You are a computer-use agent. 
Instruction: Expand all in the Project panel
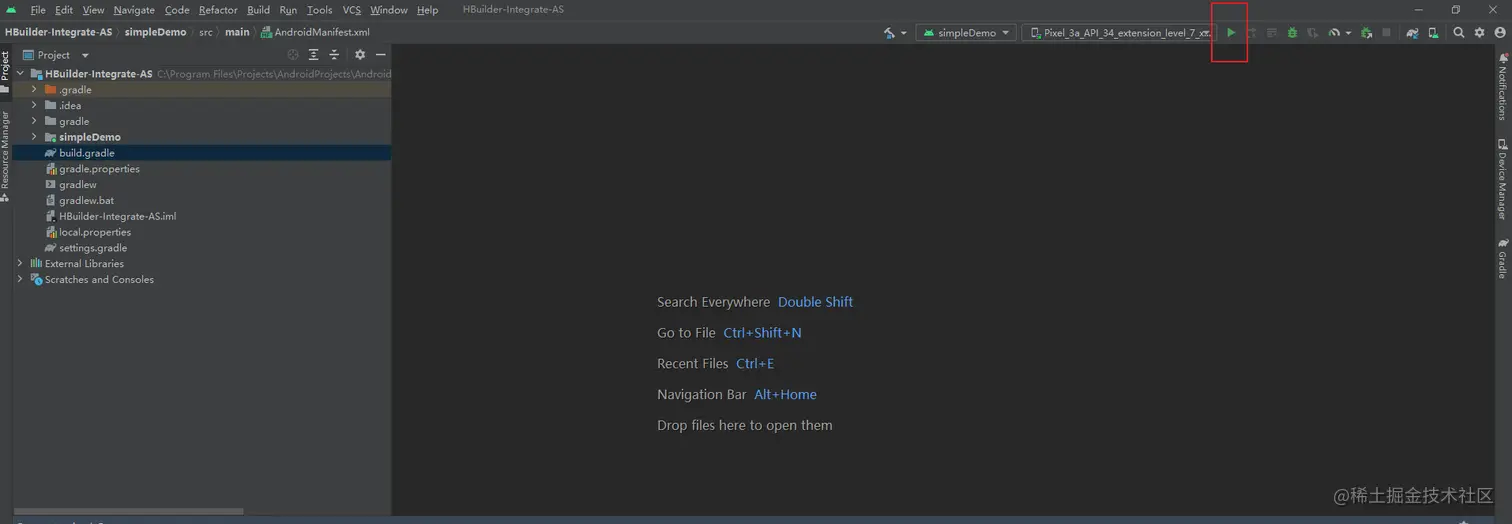coord(314,55)
